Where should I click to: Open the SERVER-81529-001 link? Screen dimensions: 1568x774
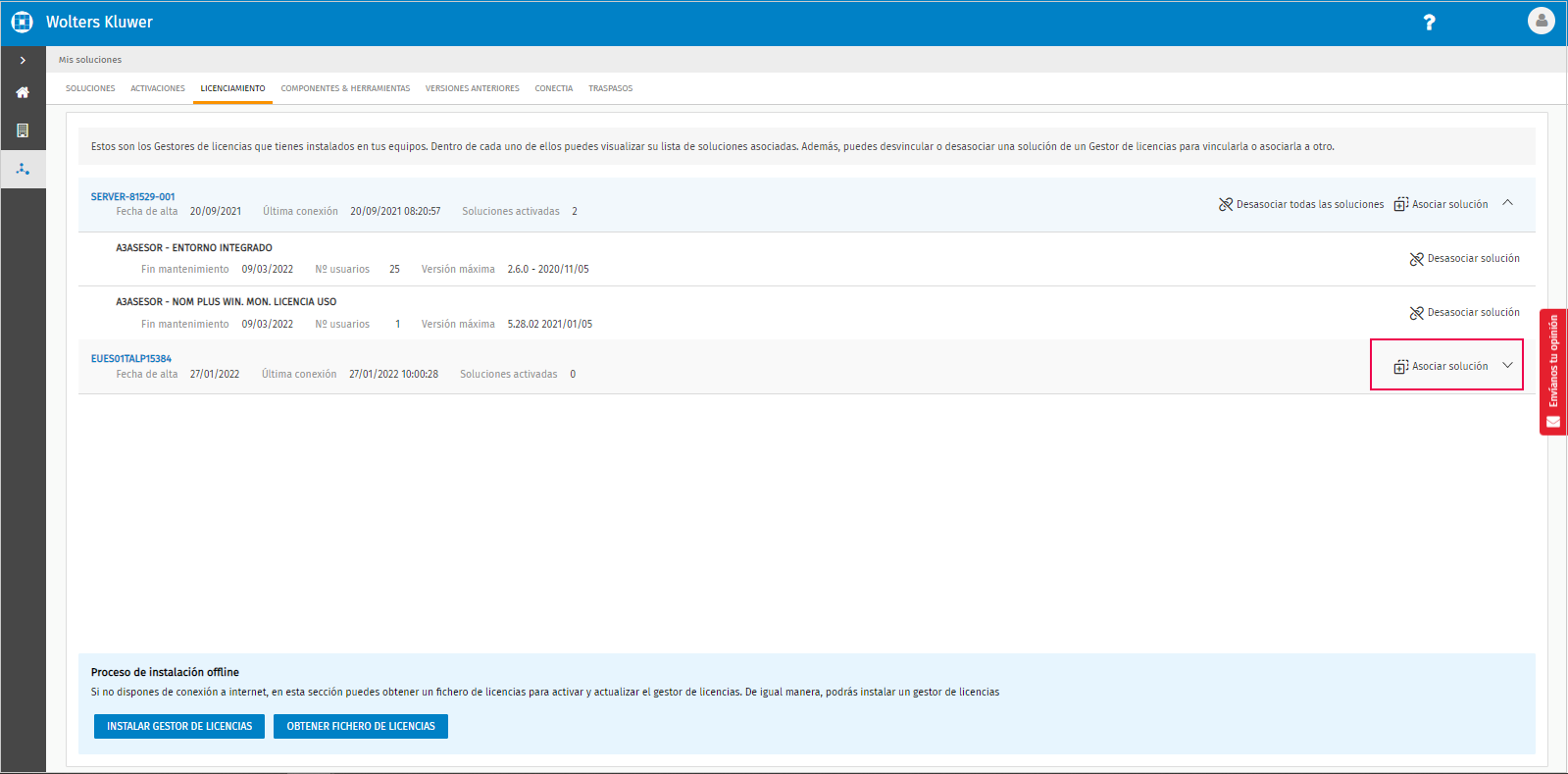(x=132, y=196)
